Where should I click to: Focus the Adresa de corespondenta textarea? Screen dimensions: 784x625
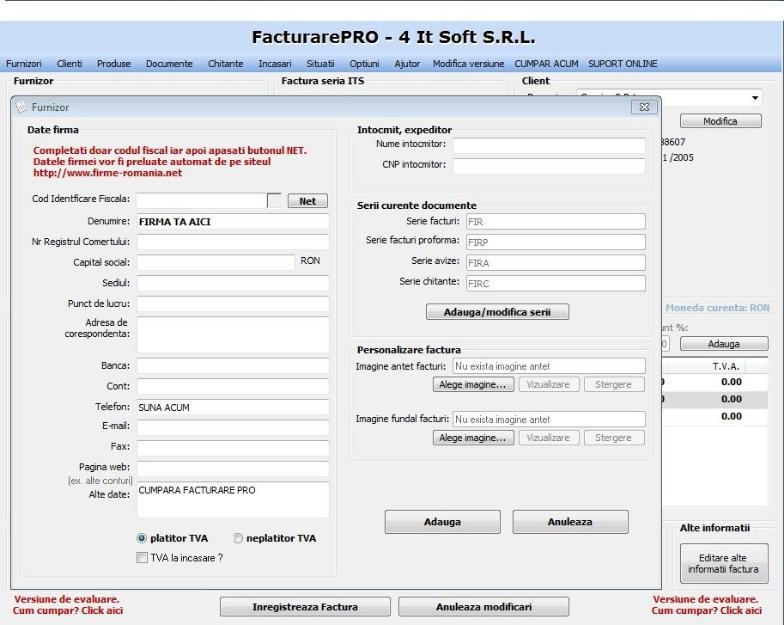point(232,334)
